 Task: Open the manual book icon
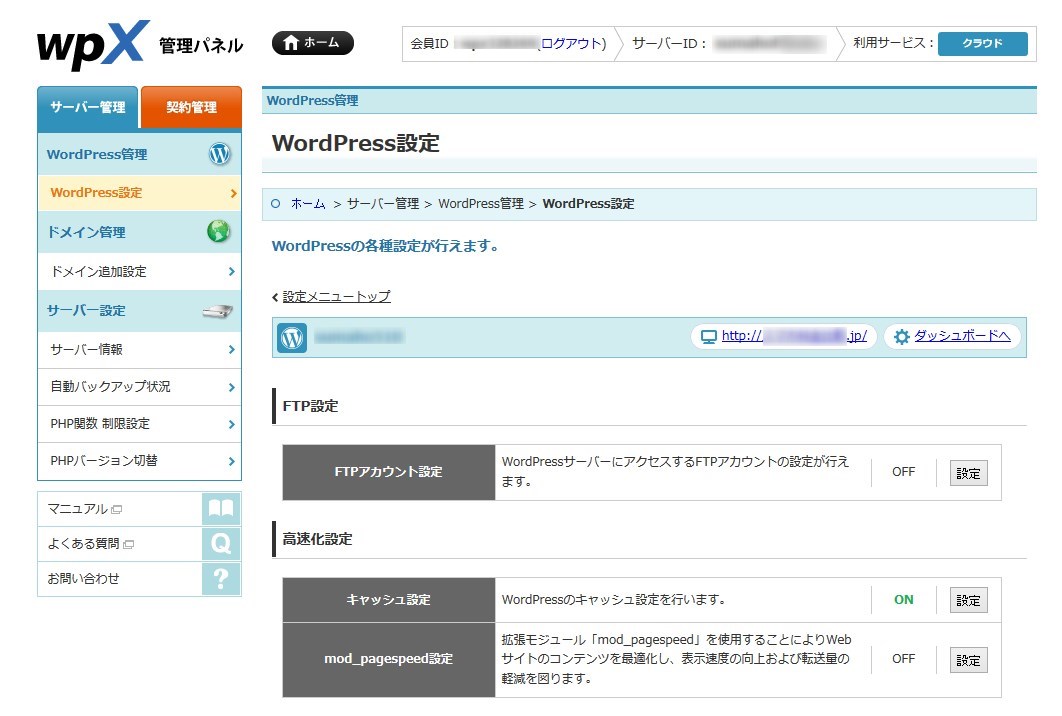click(221, 509)
